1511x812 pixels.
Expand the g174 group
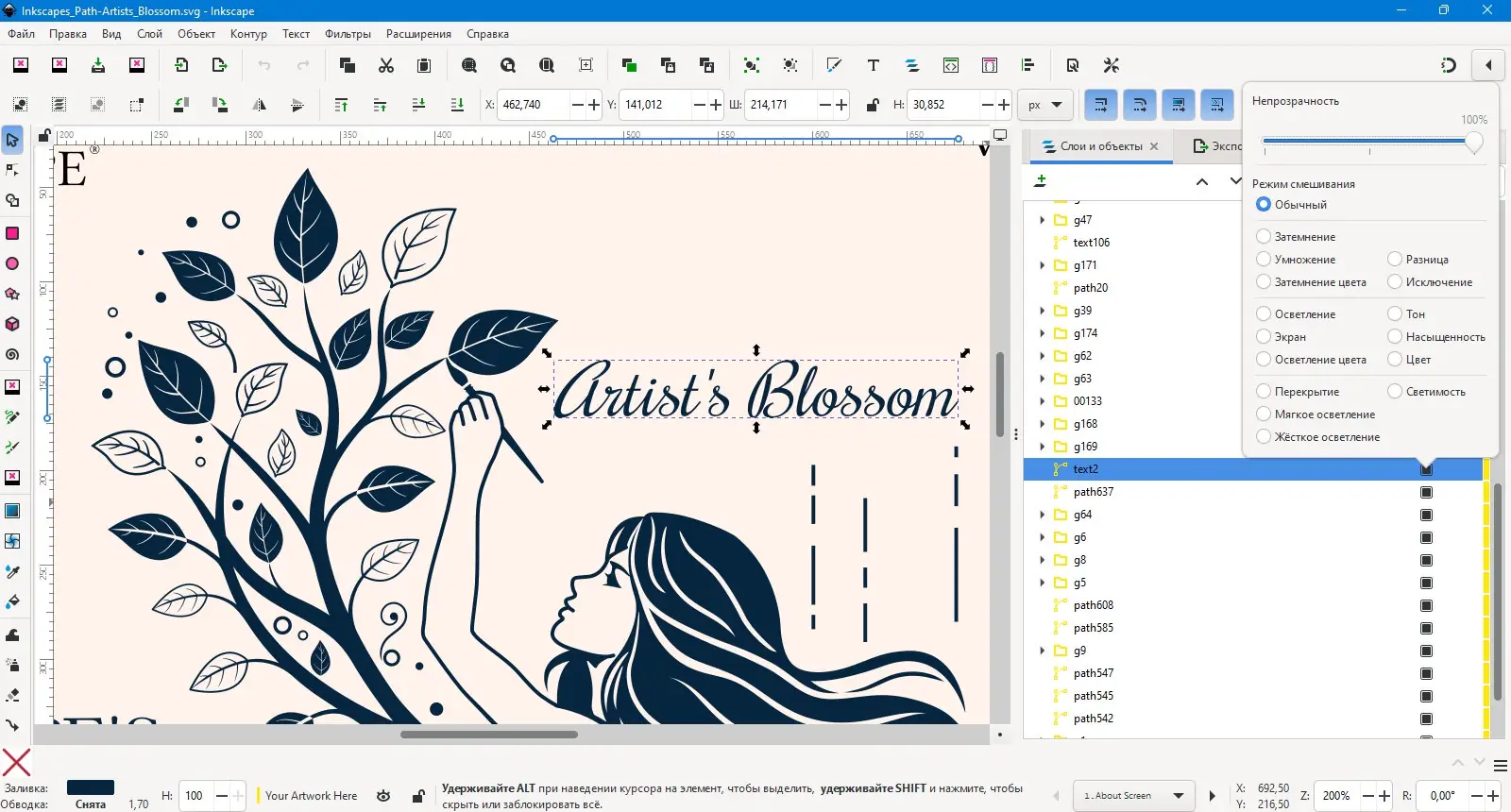(1043, 333)
